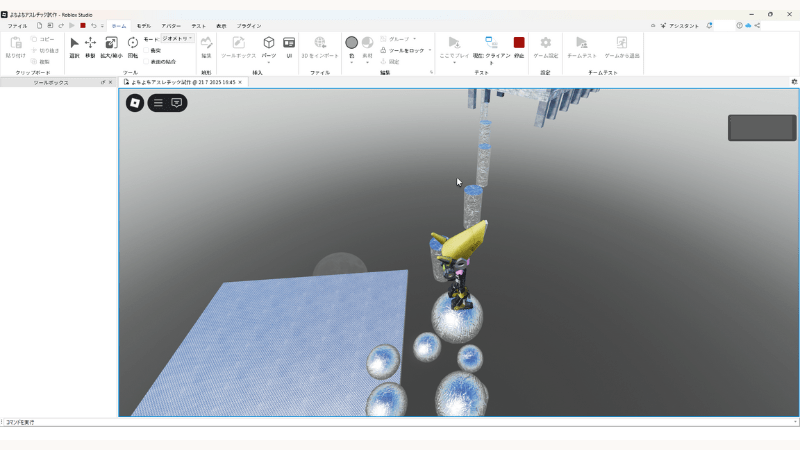
Task: Close the ツールボックス side panel
Action: click(110, 82)
